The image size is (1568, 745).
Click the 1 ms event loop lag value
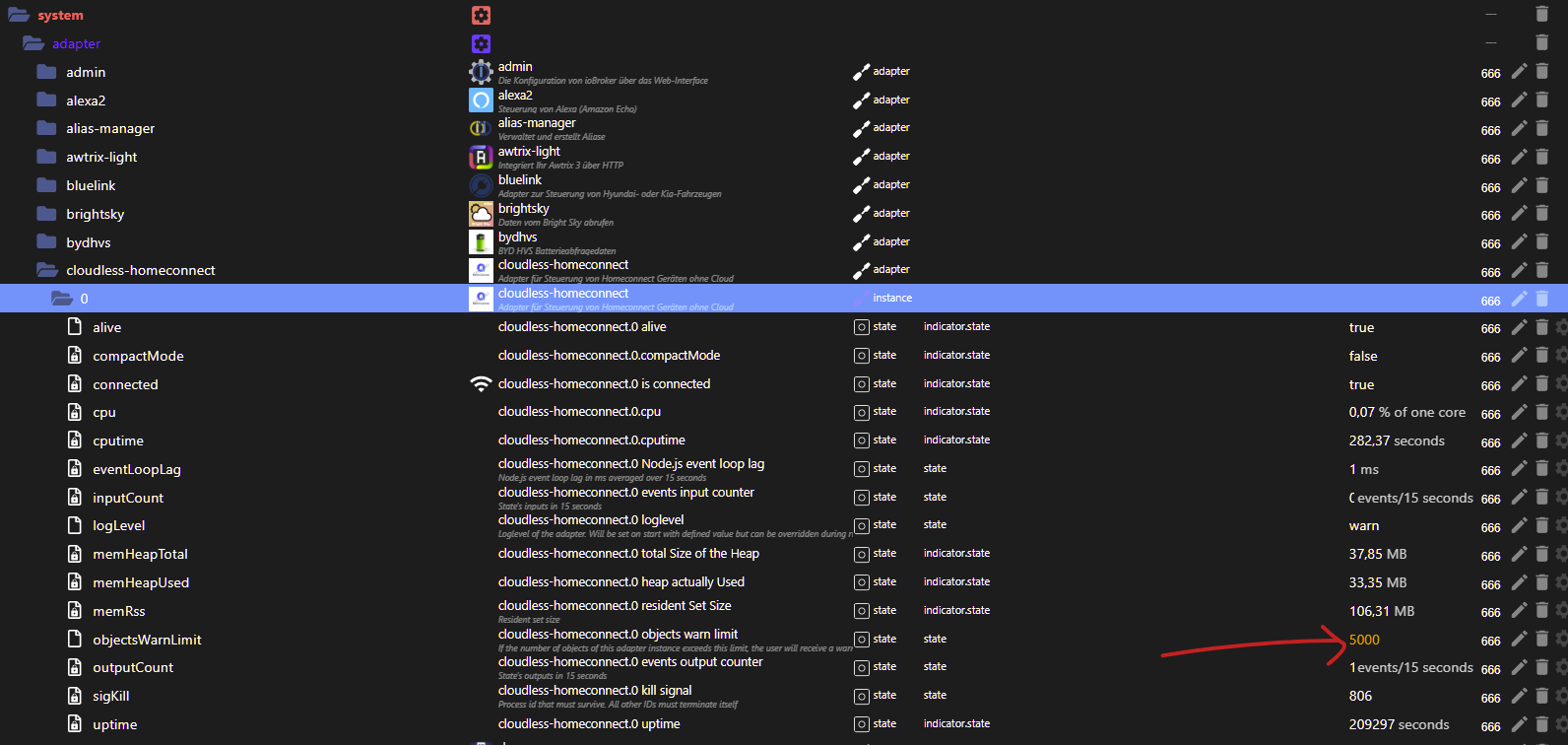tap(1364, 469)
